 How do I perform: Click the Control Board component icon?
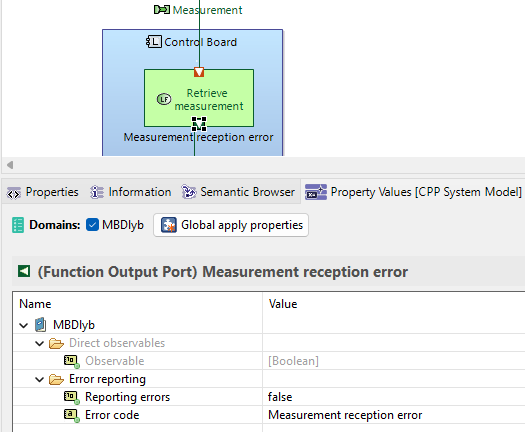154,42
